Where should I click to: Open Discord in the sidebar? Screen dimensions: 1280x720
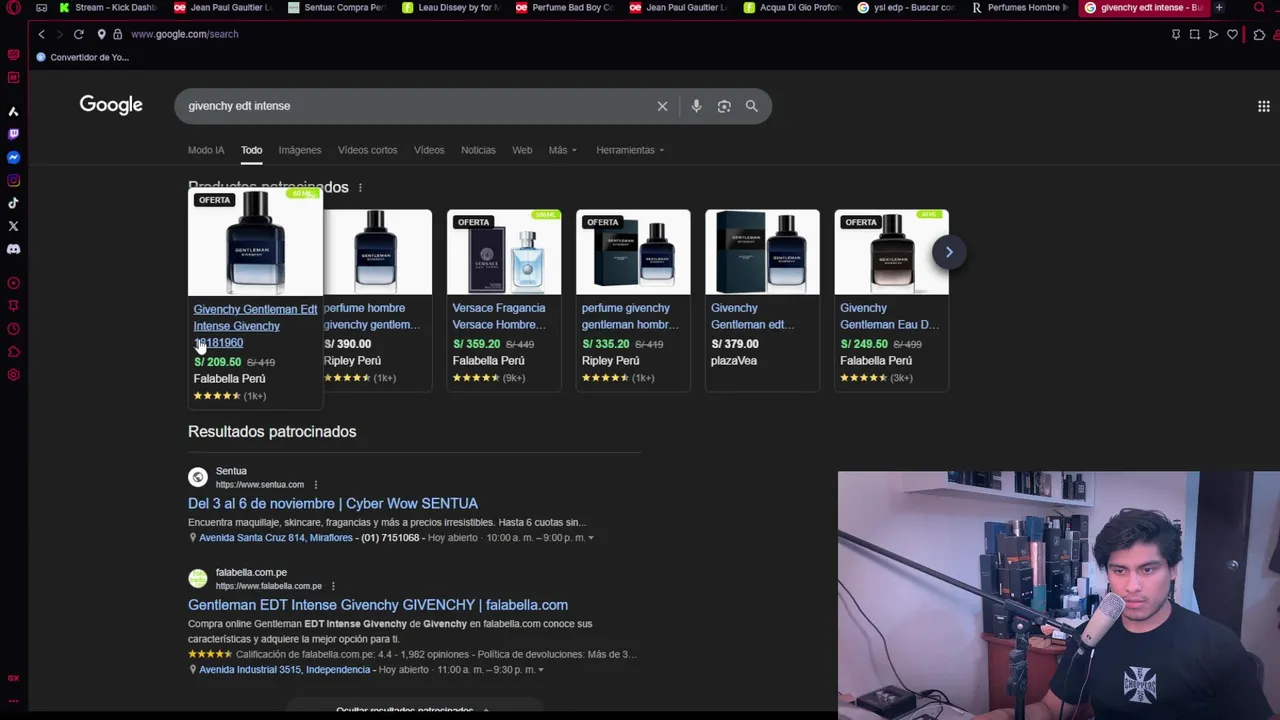pyautogui.click(x=13, y=249)
